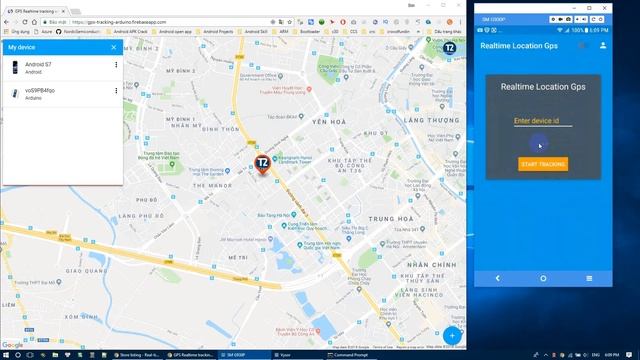Click the rotate icon in mirror toolbar

point(593,19)
